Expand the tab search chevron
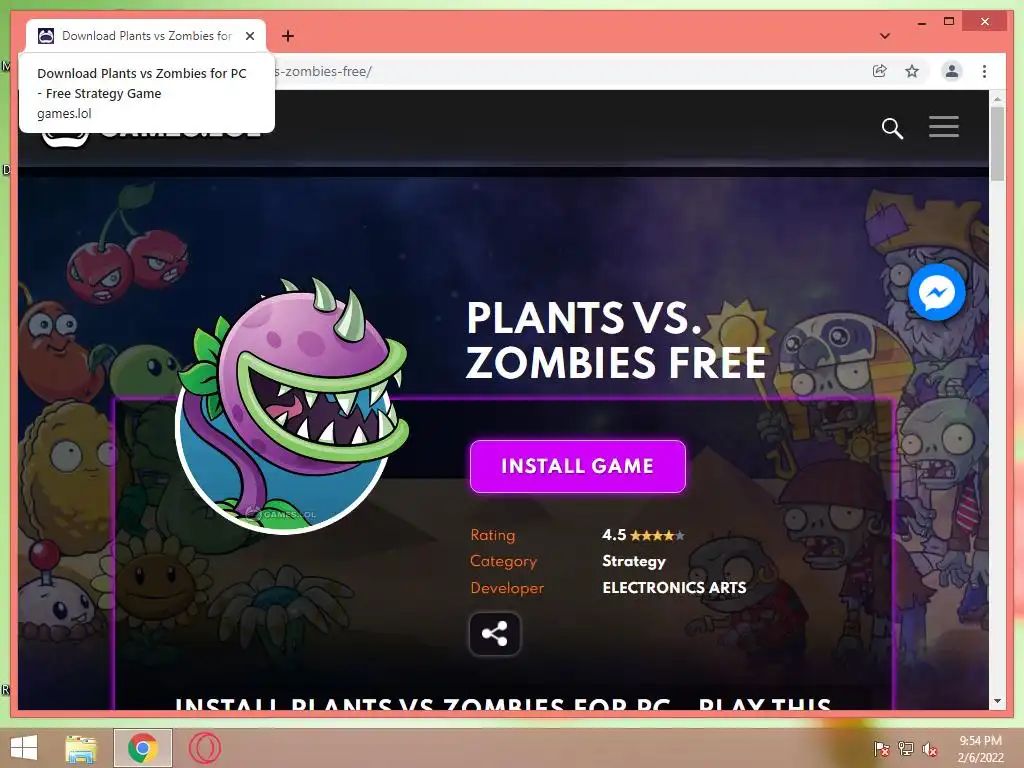Screen dimensions: 1024x768 tap(885, 36)
